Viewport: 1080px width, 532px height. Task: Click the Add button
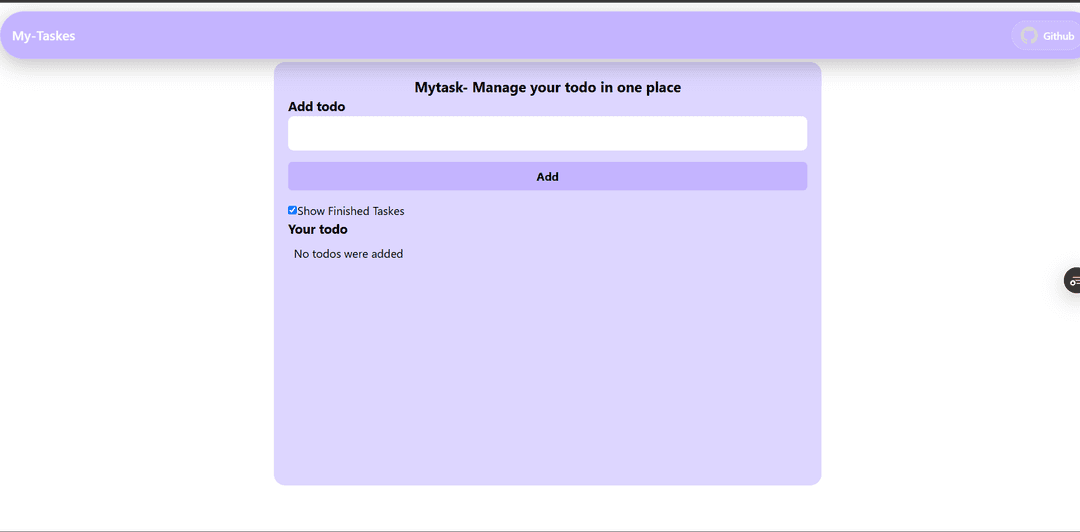pos(548,176)
